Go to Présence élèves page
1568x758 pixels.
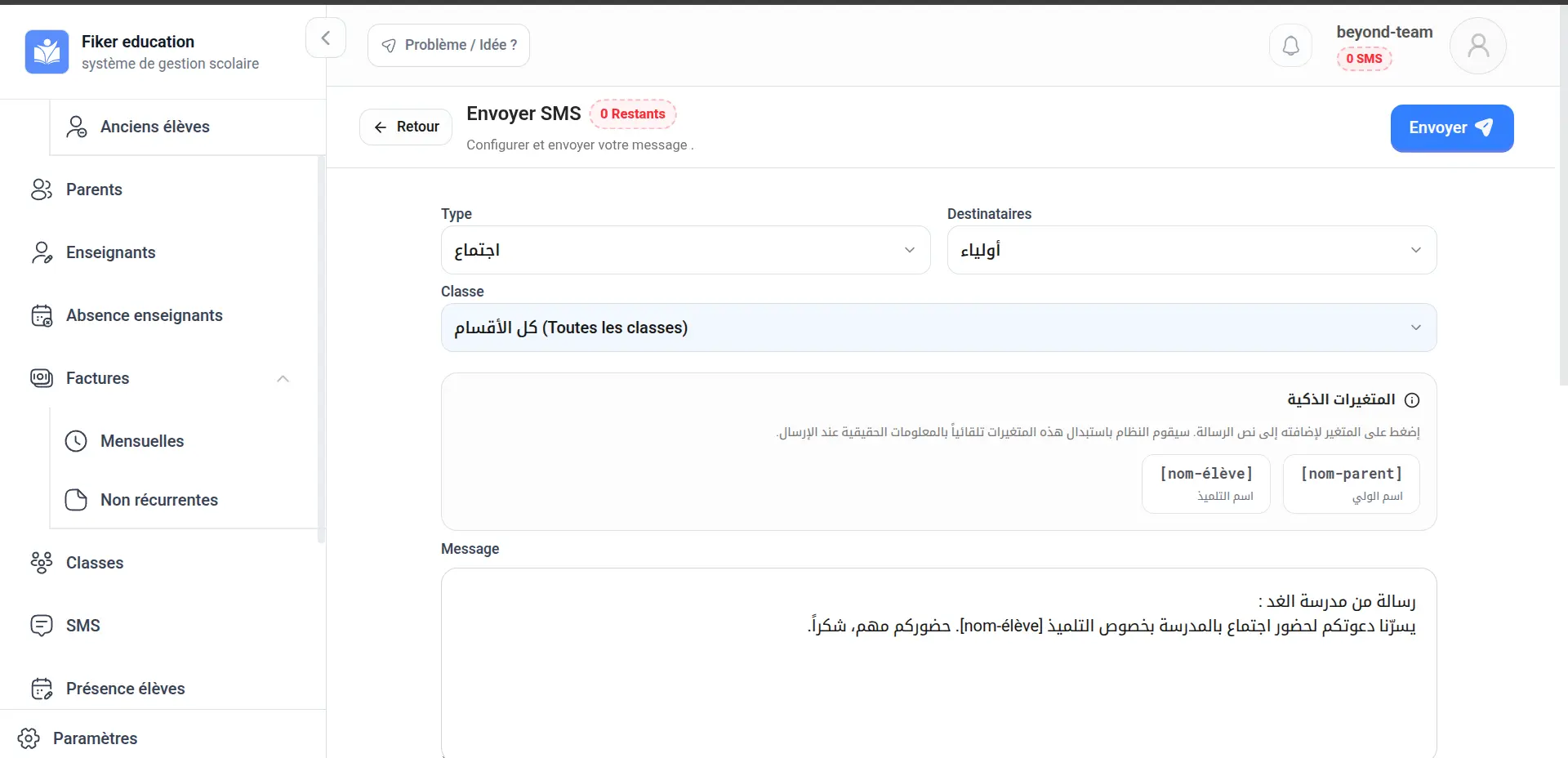(125, 689)
